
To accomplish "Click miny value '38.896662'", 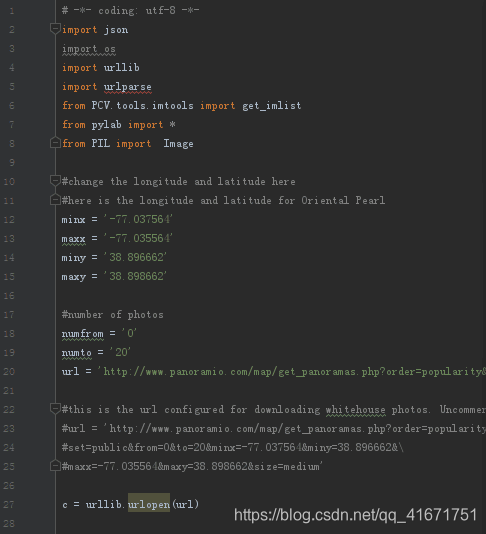I will (x=135, y=257).
